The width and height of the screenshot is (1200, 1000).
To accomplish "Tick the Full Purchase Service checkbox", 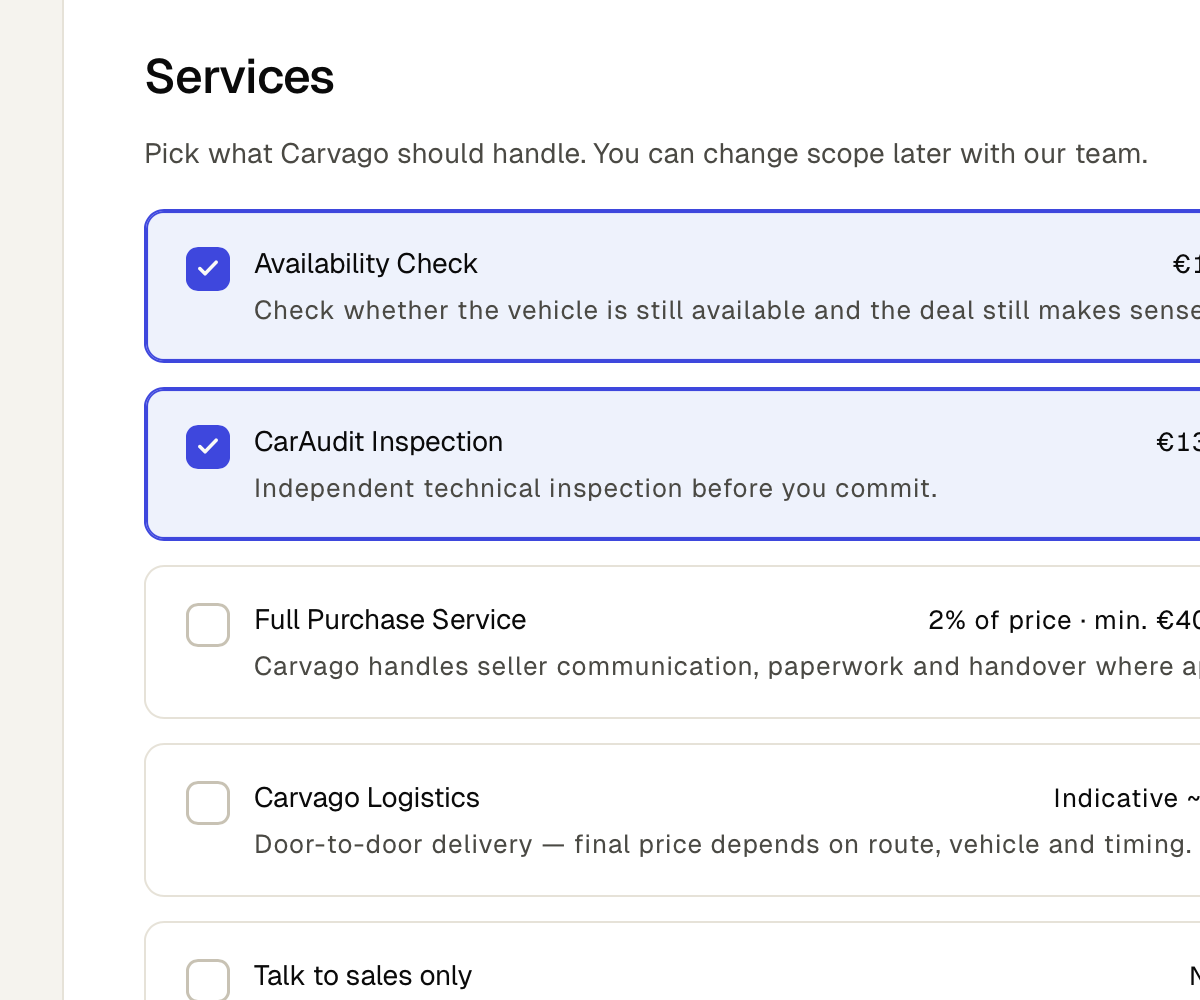I will click(x=208, y=625).
